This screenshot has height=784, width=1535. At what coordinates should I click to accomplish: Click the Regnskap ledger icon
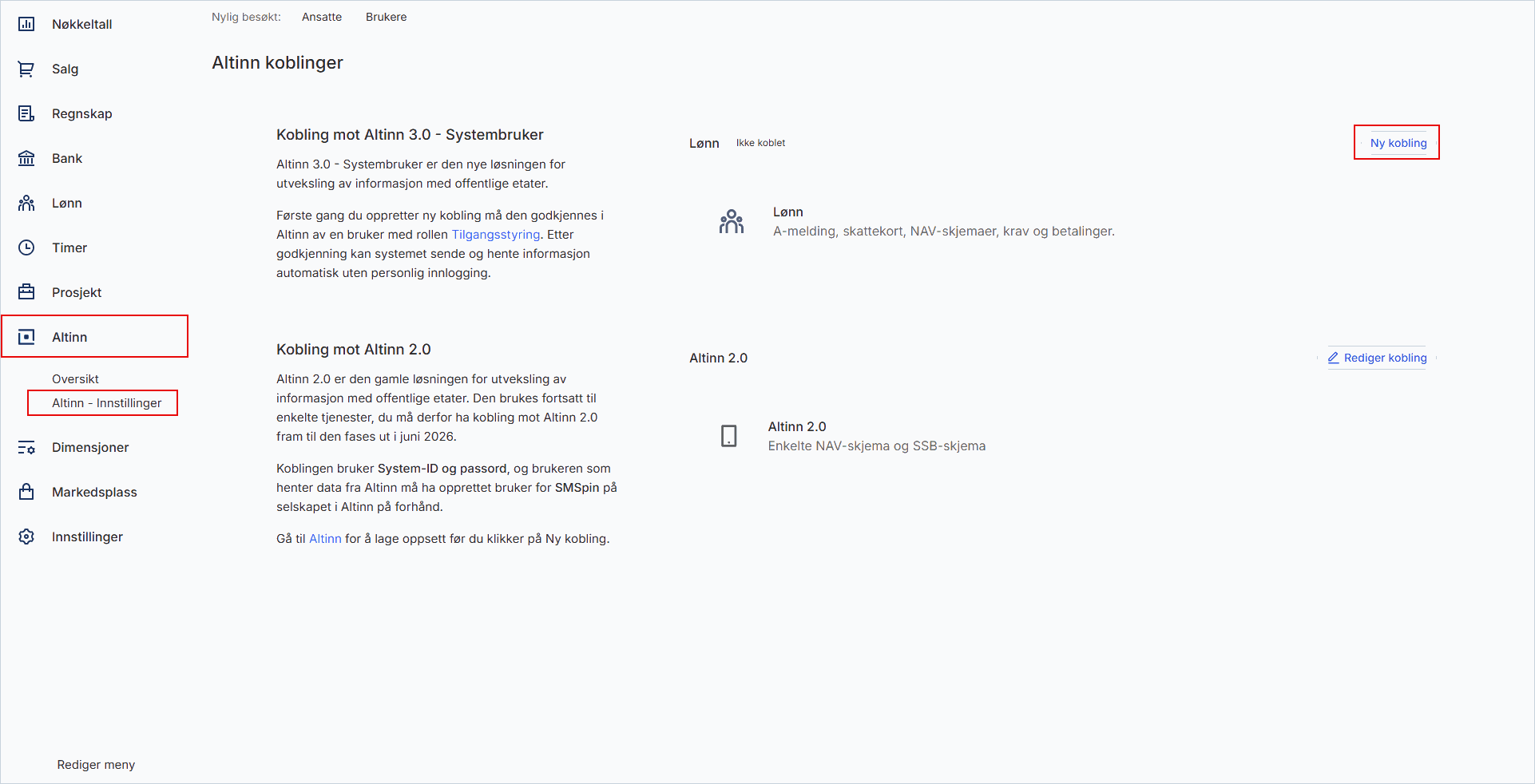click(26, 113)
